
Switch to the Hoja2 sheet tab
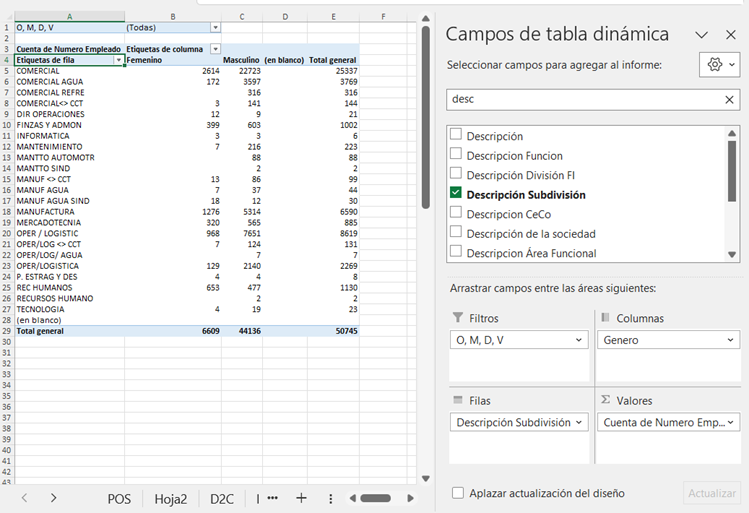point(170,498)
